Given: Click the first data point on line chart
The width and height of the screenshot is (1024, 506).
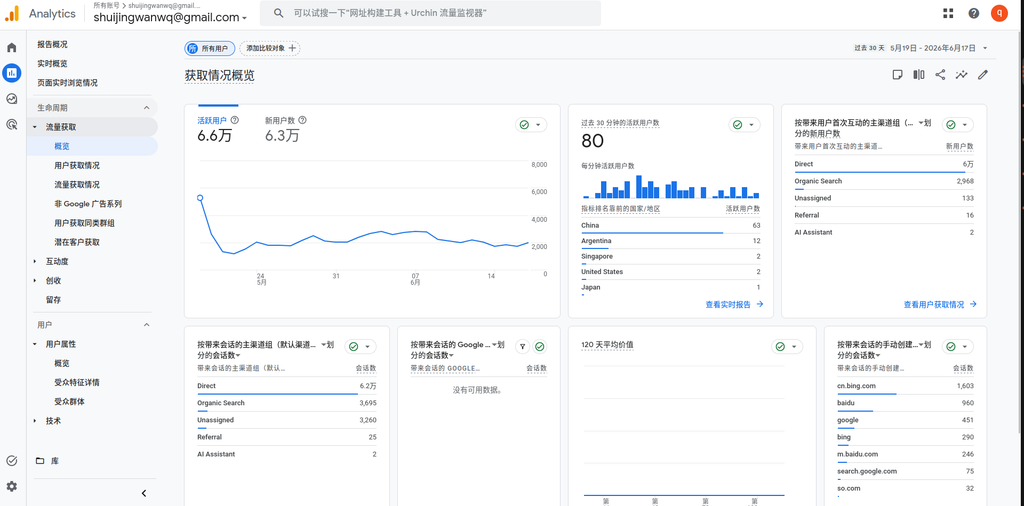Looking at the screenshot, I should (x=200, y=198).
